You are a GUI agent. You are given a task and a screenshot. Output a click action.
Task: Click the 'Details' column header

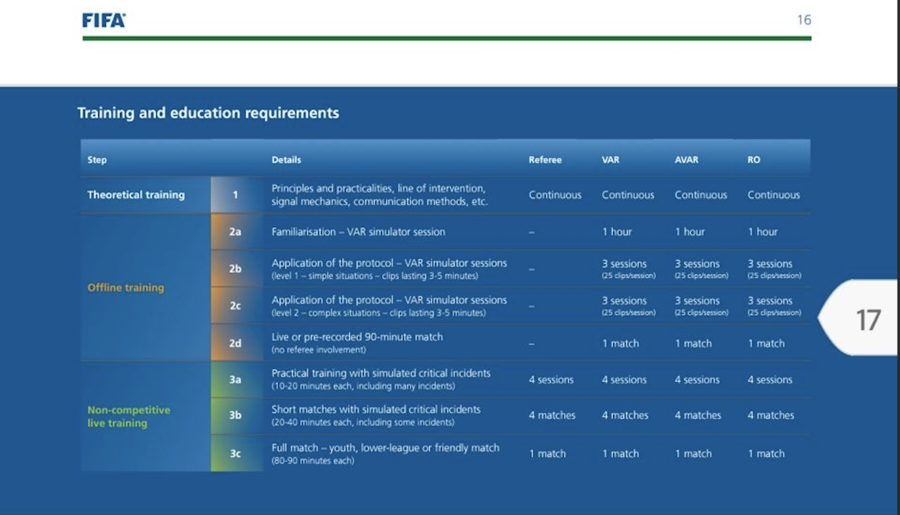click(x=286, y=160)
